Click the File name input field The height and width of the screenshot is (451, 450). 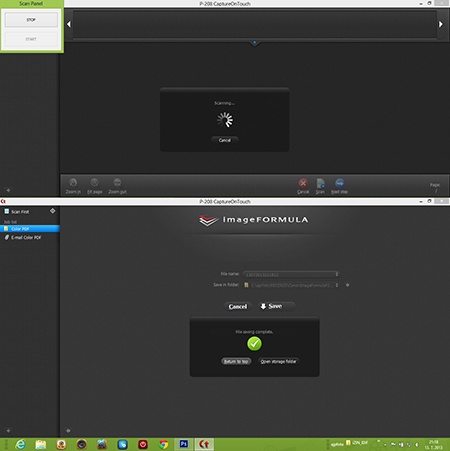[289, 274]
